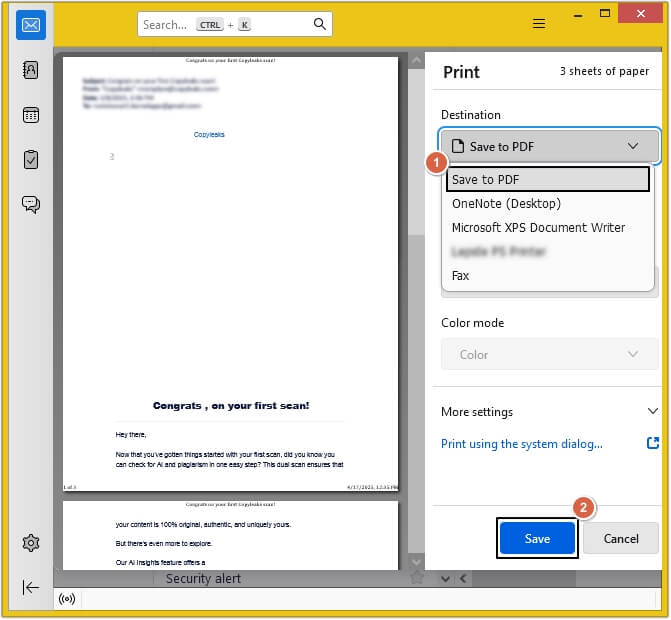Image resolution: width=671 pixels, height=620 pixels.
Task: Click preview scrollbar down arrow
Action: coord(416,562)
